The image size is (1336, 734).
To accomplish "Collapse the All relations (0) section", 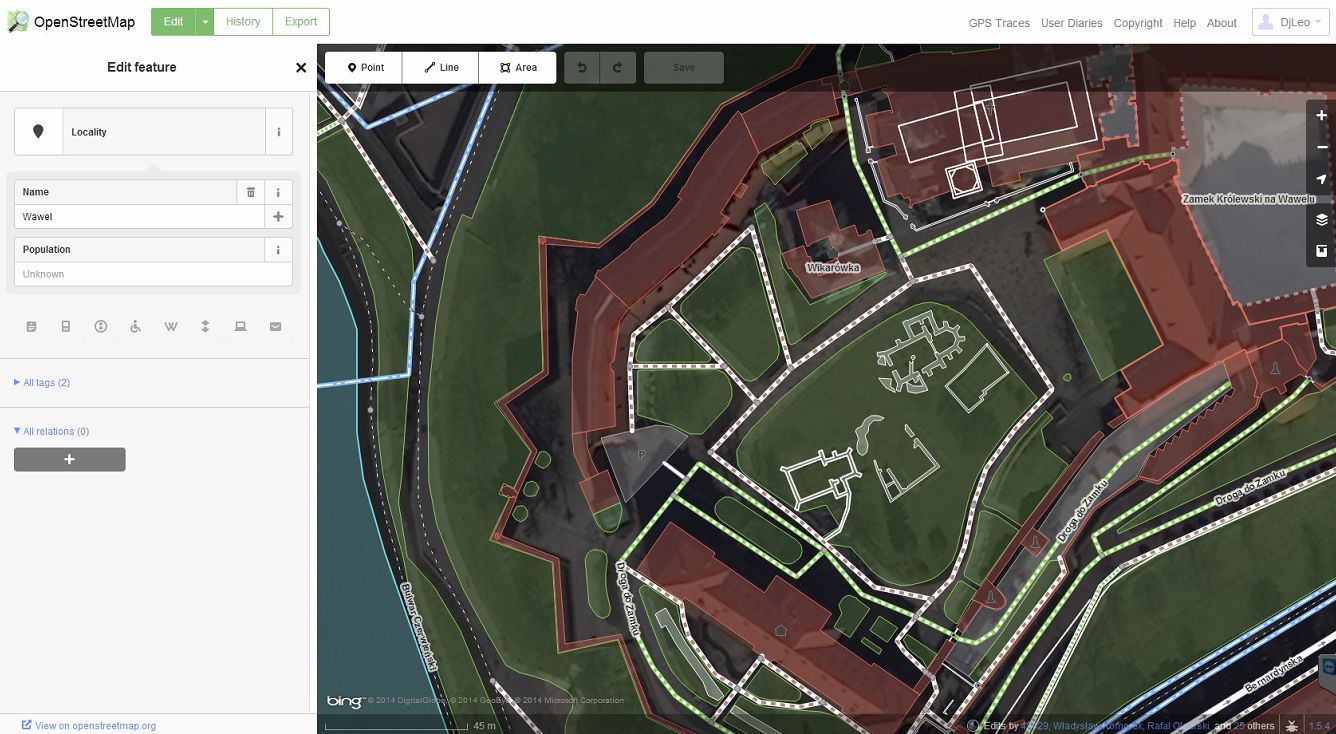I will pos(52,432).
